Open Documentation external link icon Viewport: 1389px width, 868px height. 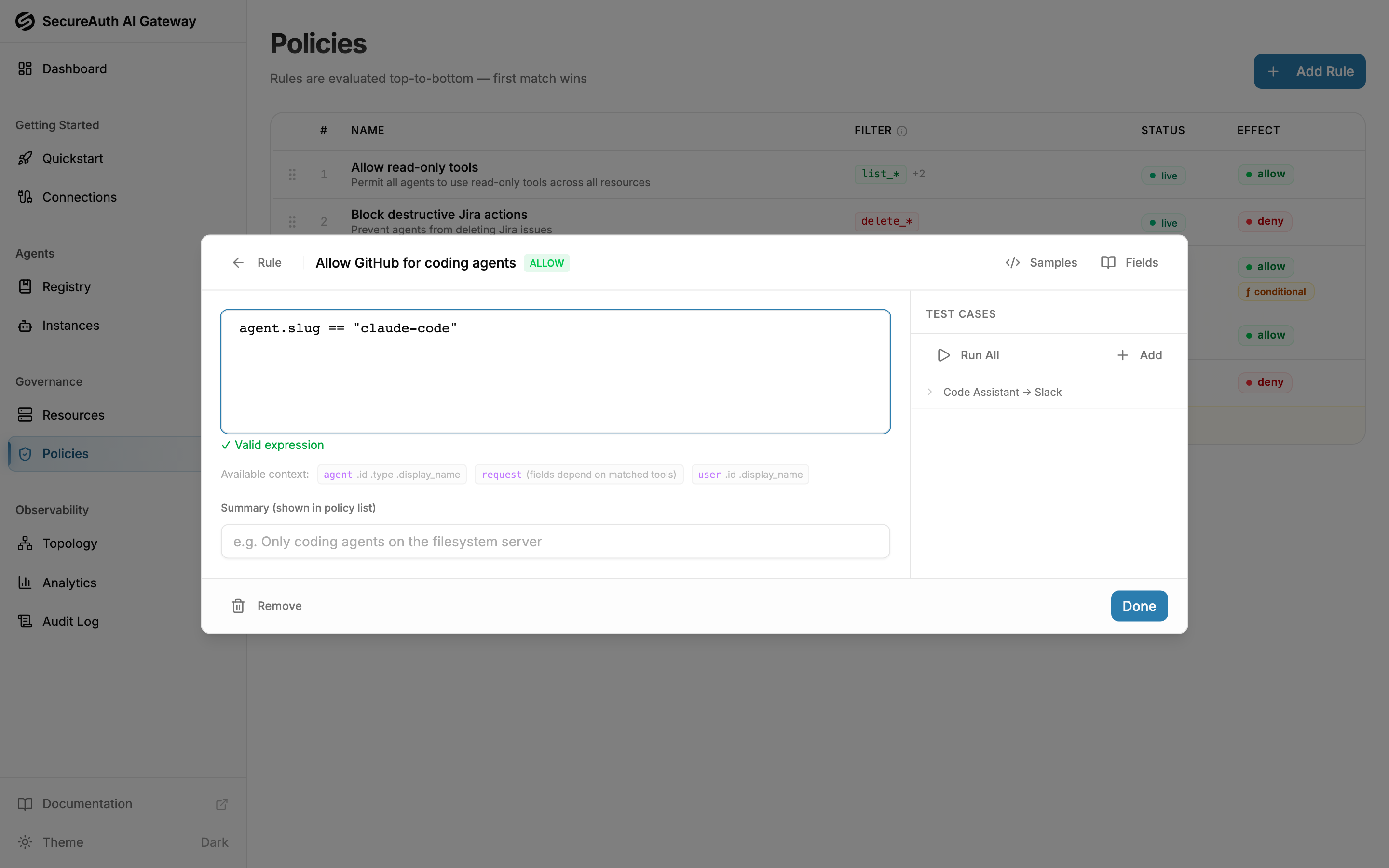[x=221, y=804]
